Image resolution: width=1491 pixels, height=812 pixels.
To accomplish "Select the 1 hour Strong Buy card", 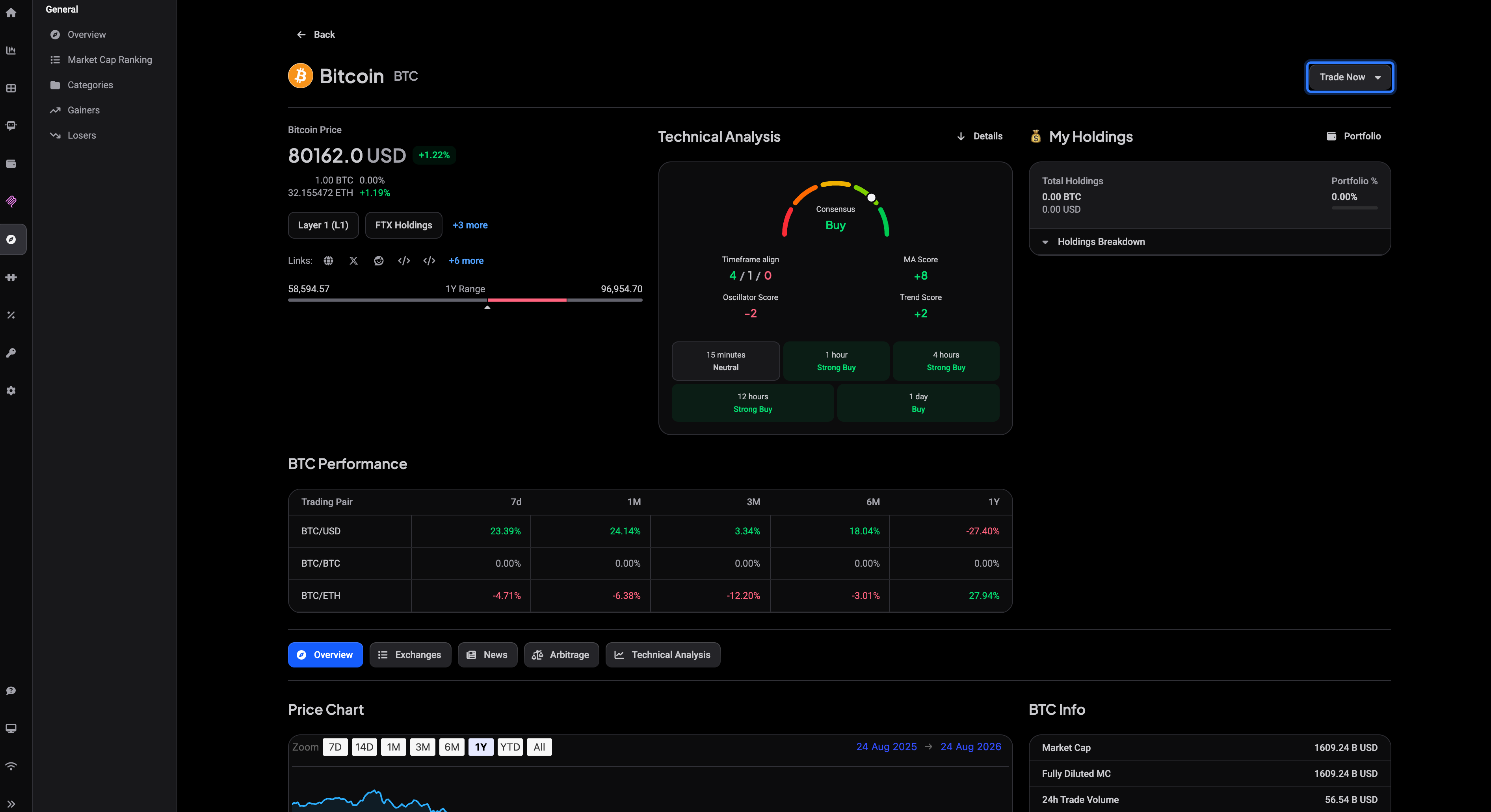I will 836,361.
